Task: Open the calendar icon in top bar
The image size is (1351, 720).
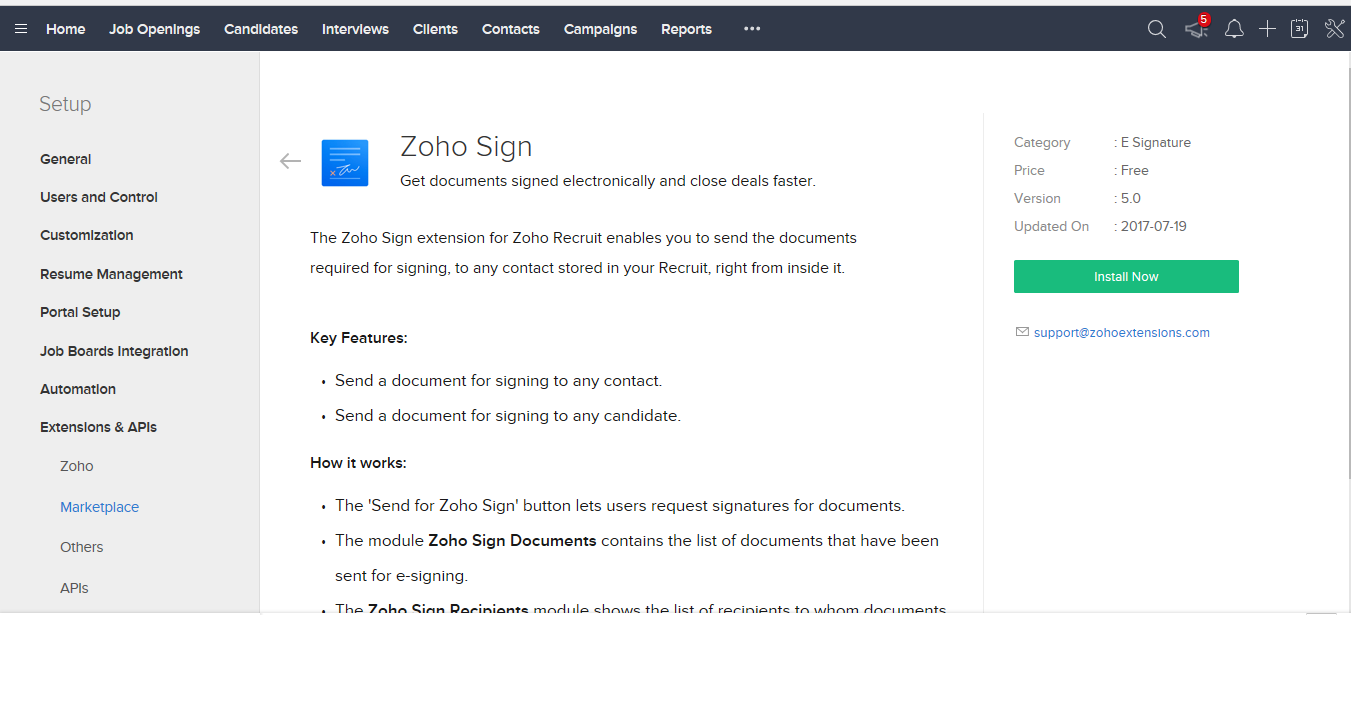Action: [x=1299, y=29]
